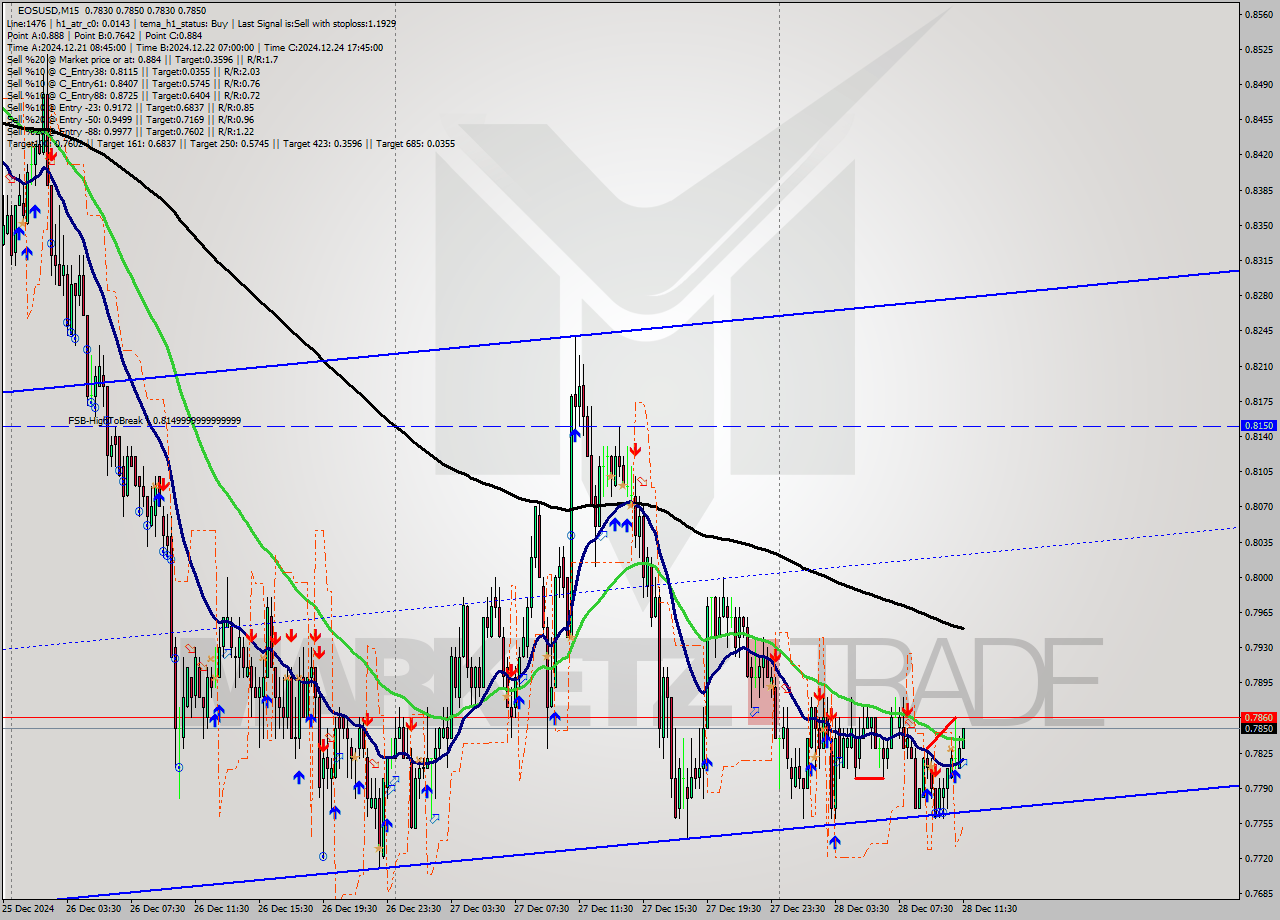Click the 0.8245 price axis label
Image resolution: width=1280 pixels, height=920 pixels.
tap(1259, 331)
